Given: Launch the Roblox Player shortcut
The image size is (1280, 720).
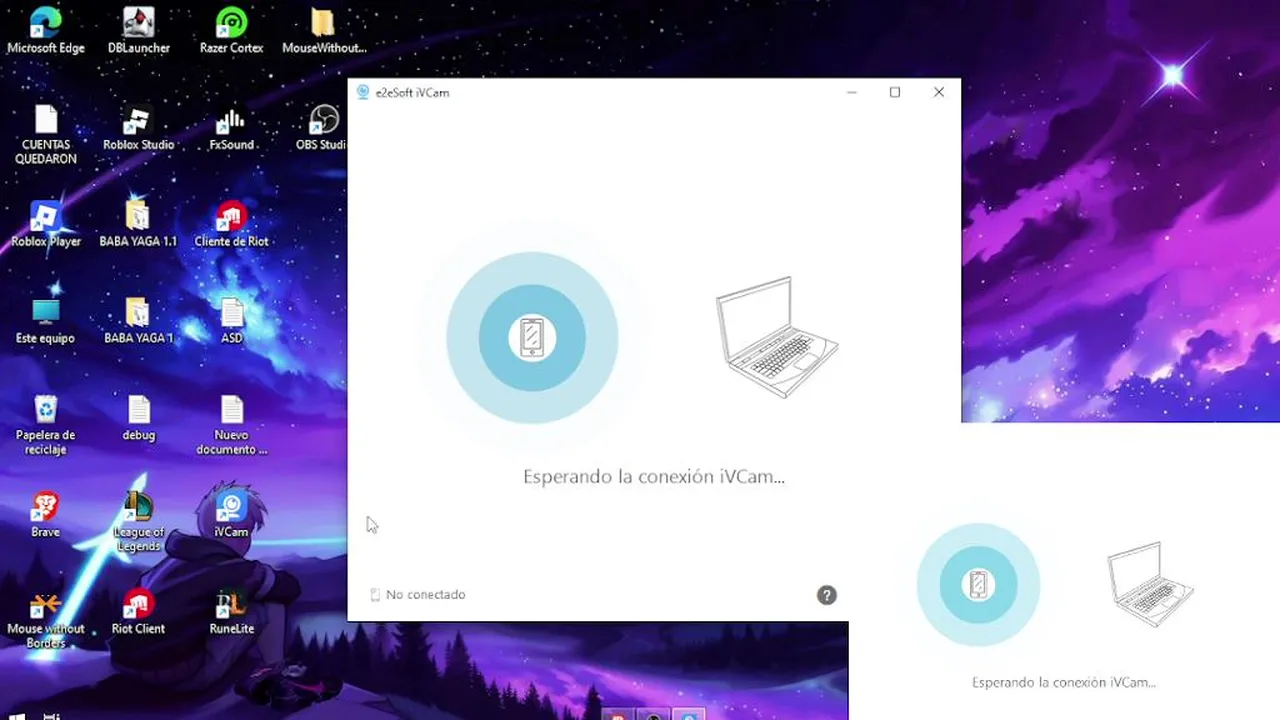Looking at the screenshot, I should 45,224.
